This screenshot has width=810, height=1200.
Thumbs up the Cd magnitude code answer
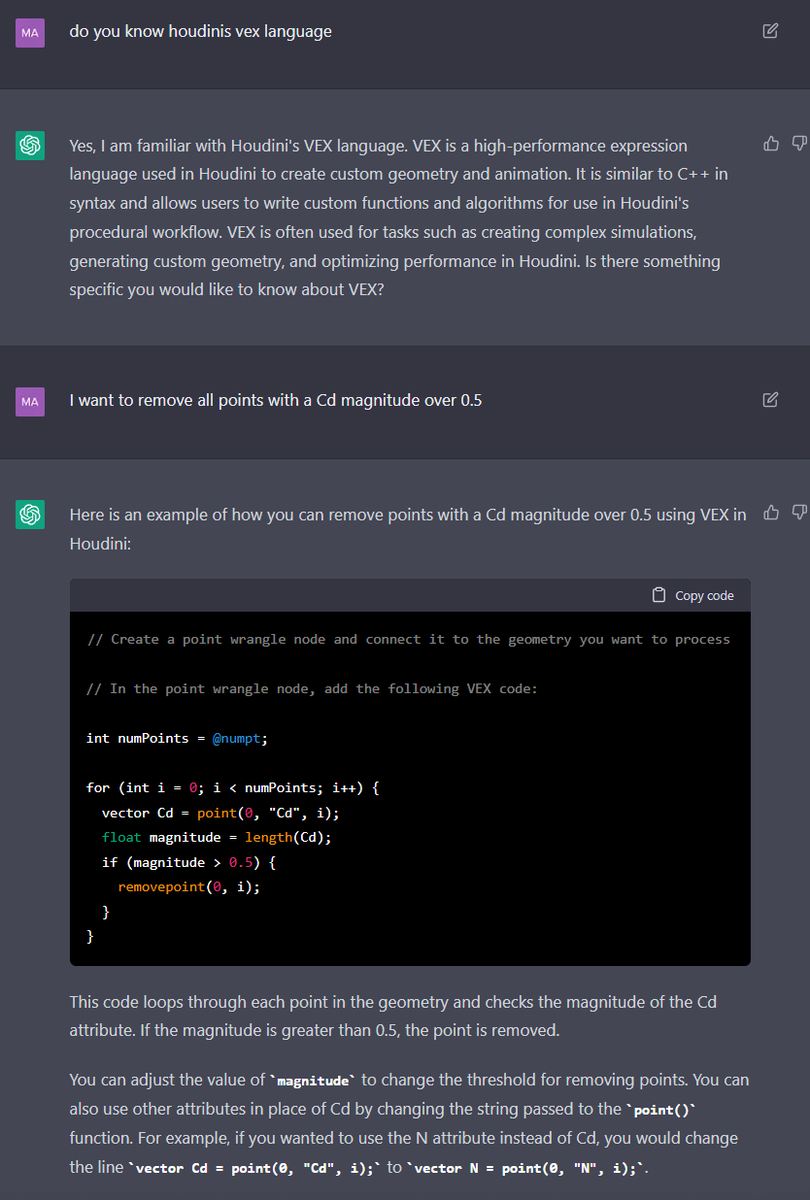[771, 513]
